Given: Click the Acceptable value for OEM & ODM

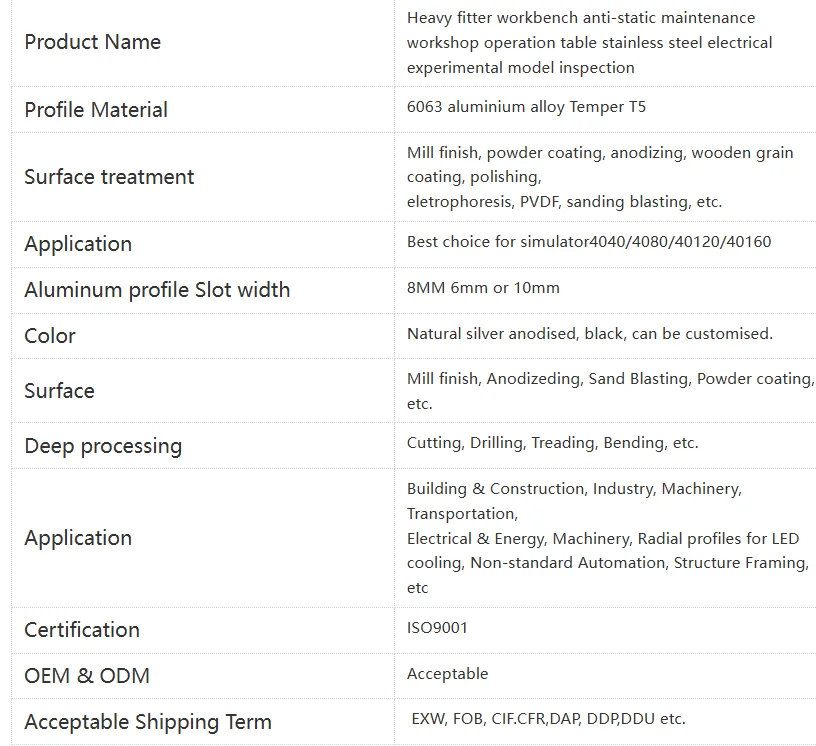Looking at the screenshot, I should [448, 674].
